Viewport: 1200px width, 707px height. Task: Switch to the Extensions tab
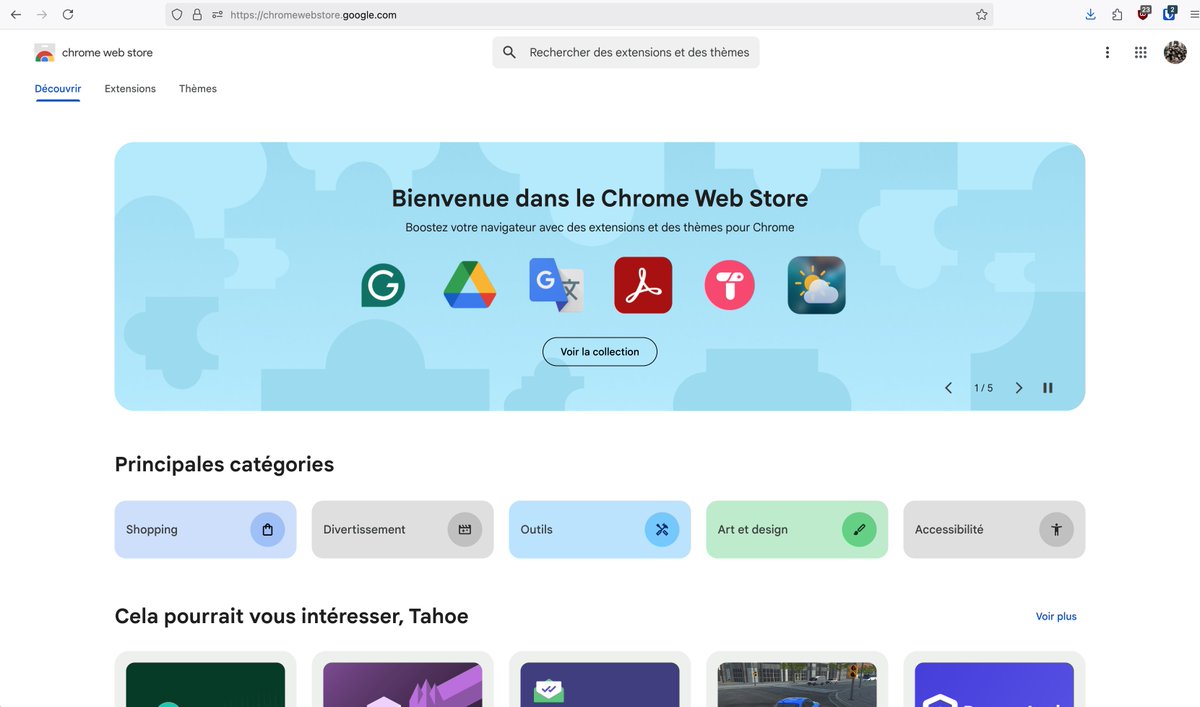pyautogui.click(x=129, y=88)
